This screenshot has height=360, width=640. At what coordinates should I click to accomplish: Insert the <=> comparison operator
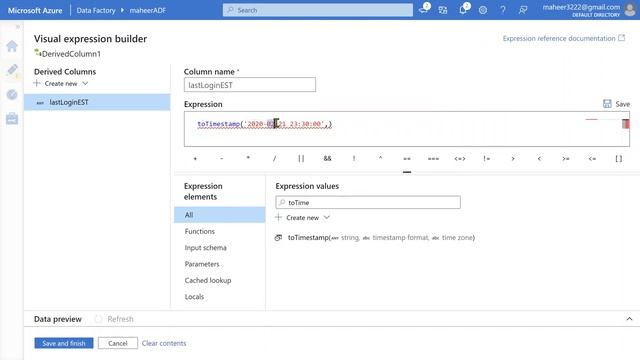pos(460,158)
